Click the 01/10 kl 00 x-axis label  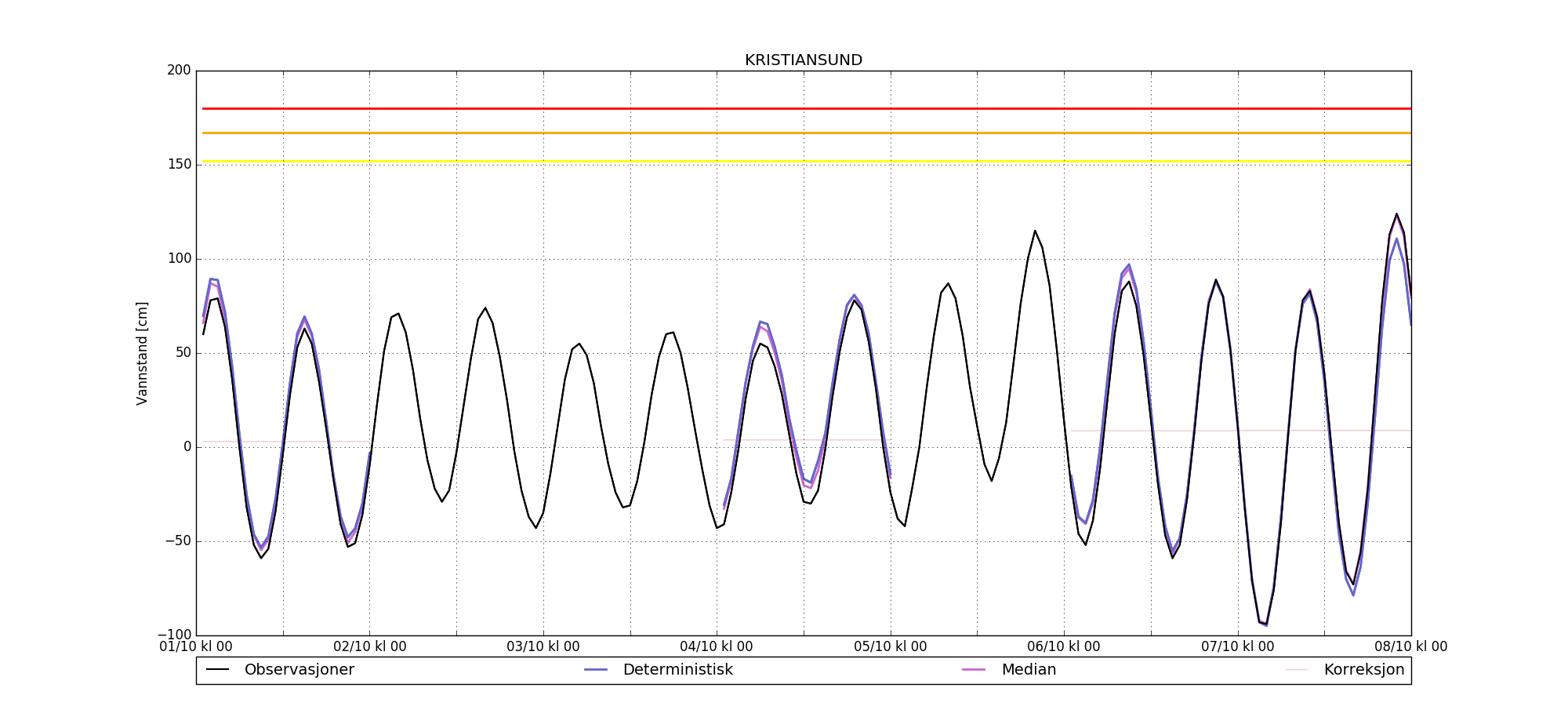coord(196,647)
